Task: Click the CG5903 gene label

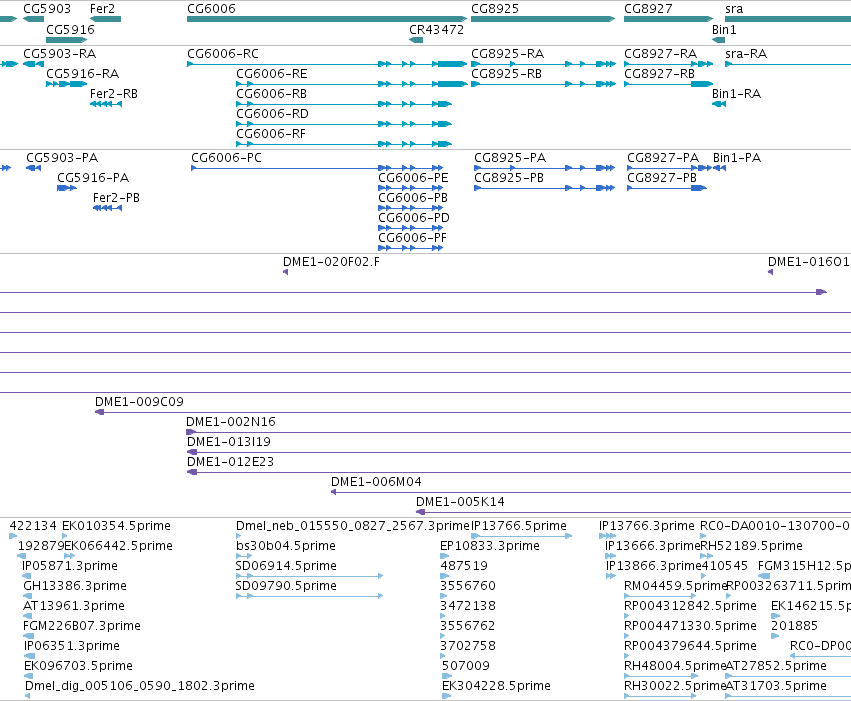Action: click(47, 9)
